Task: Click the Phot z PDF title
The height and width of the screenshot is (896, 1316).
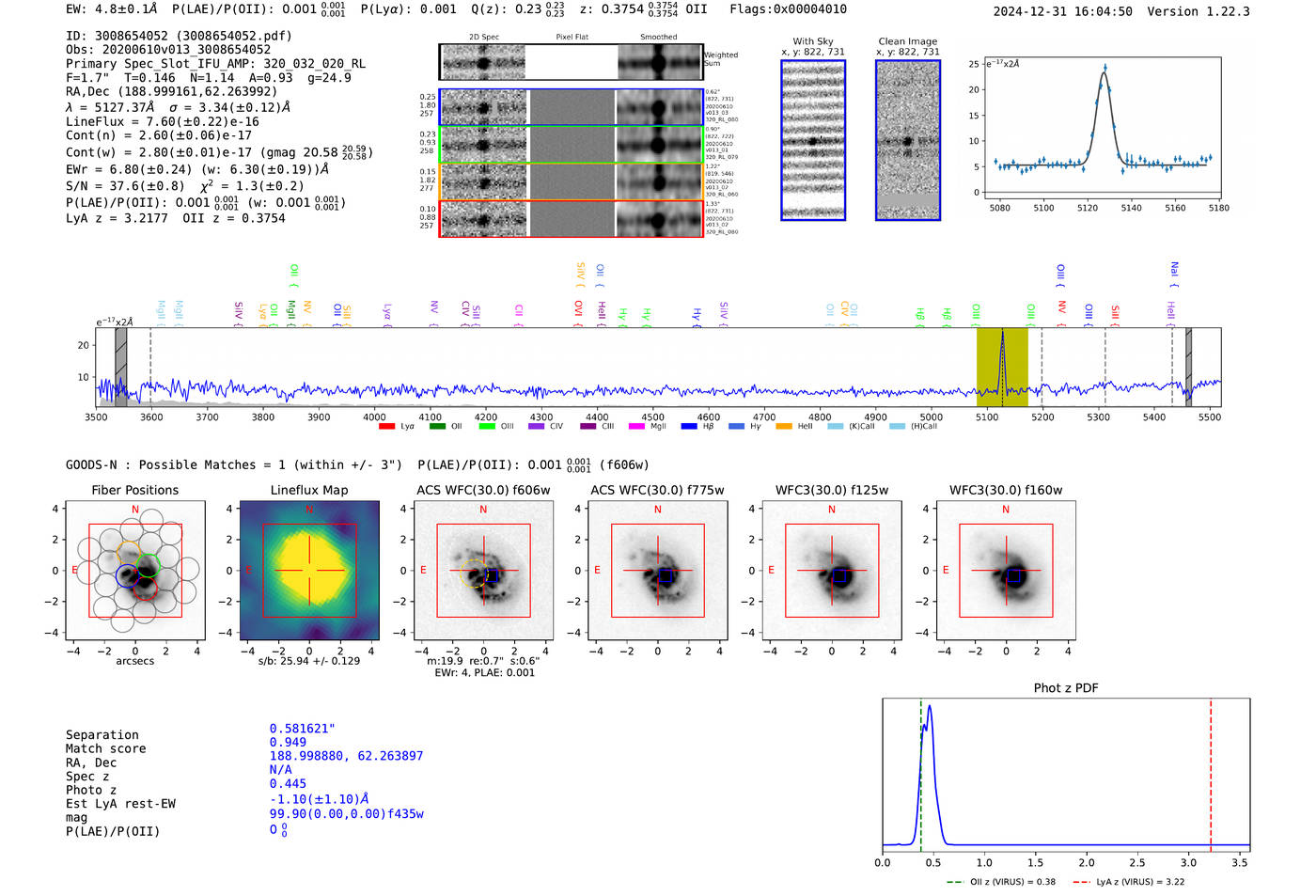Action: (1066, 688)
